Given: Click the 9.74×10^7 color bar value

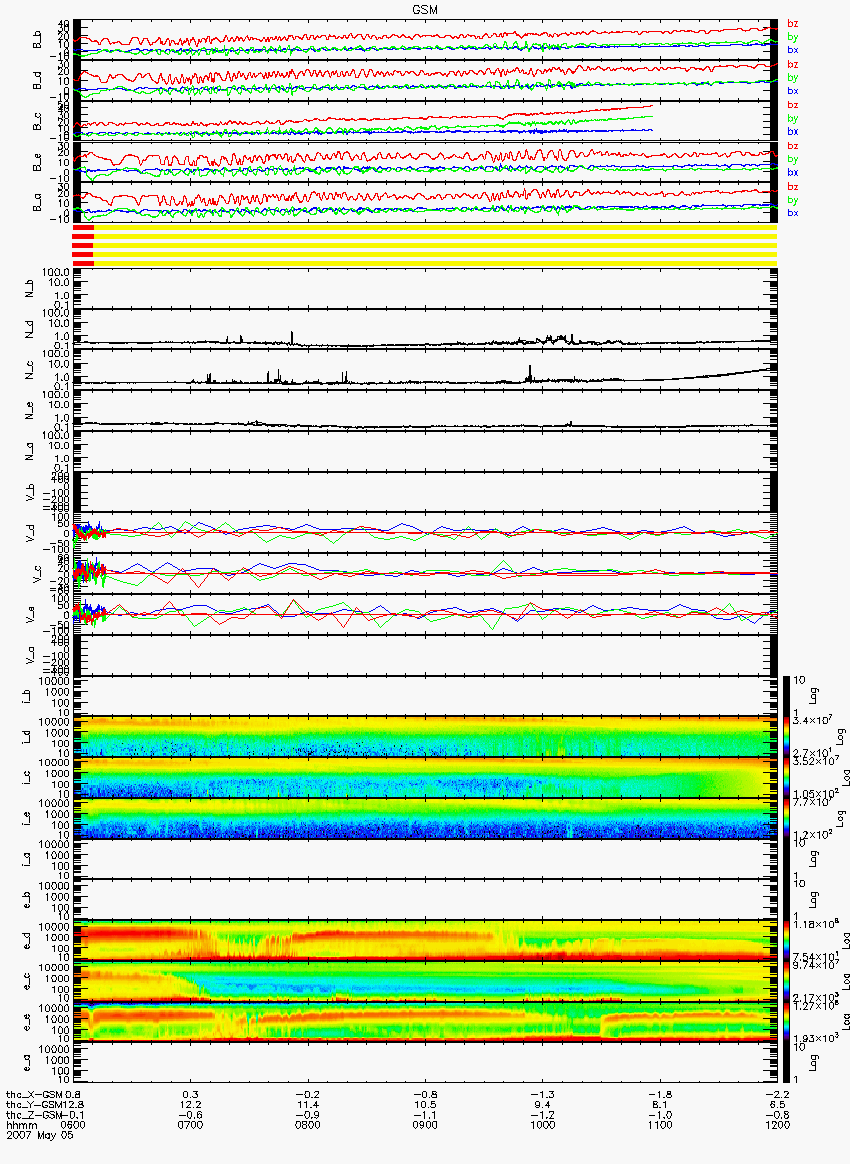Looking at the screenshot, I should [x=814, y=966].
